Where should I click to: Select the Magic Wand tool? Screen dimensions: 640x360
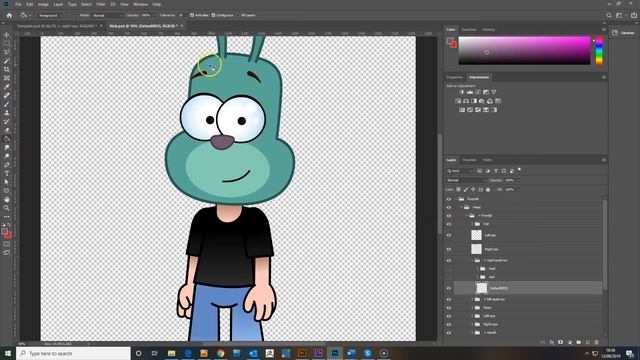pos(7,61)
